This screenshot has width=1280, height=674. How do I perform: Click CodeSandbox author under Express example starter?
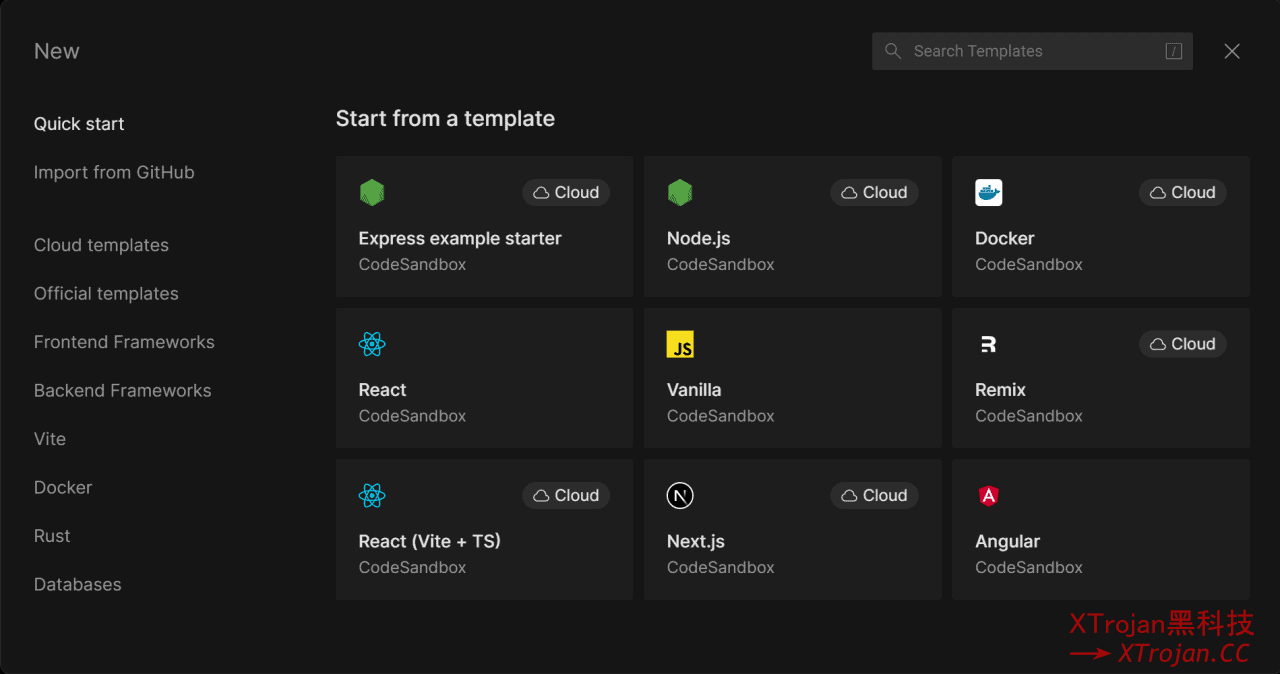tap(413, 265)
